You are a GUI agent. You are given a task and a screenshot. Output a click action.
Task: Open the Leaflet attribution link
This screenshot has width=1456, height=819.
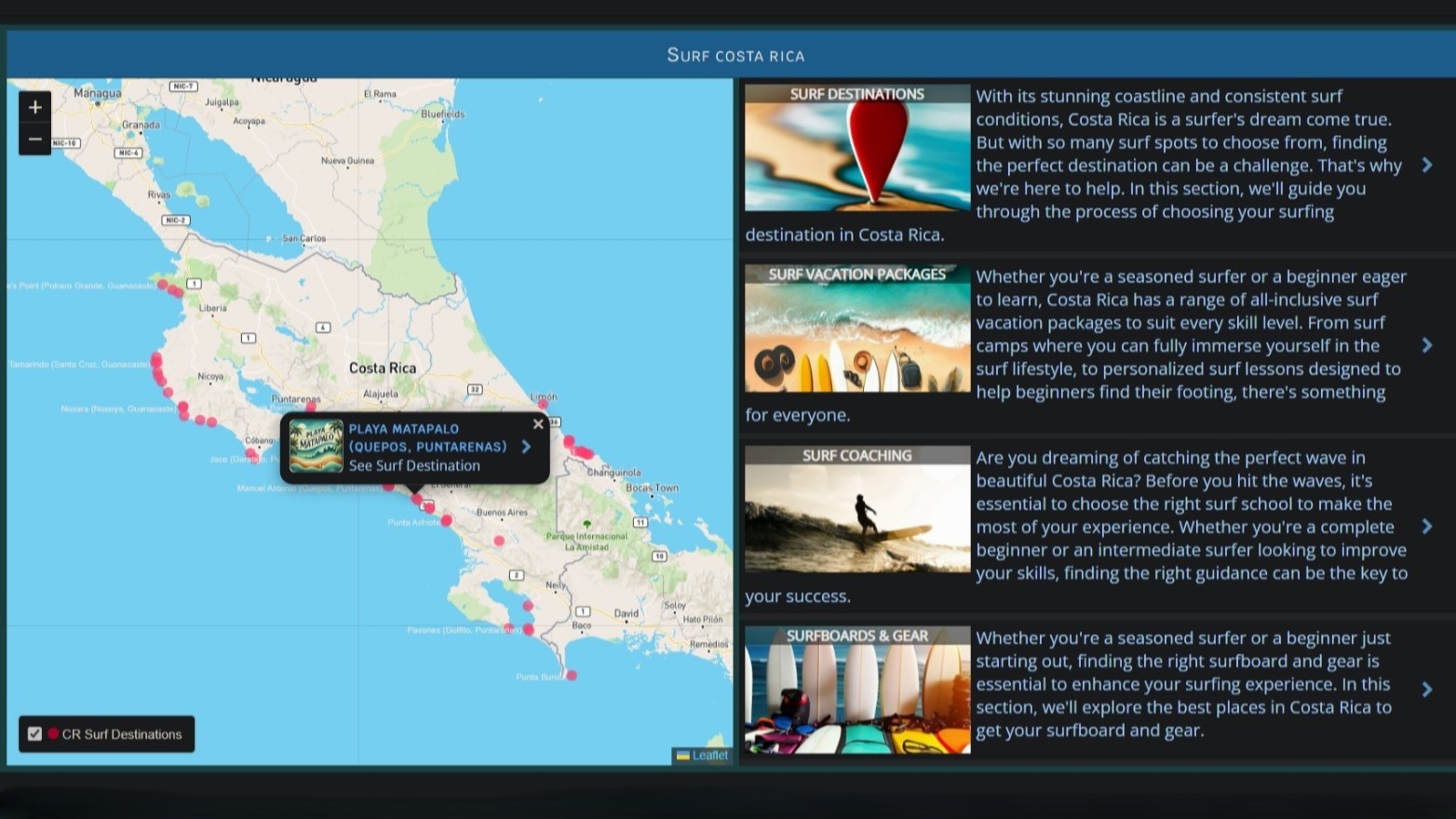click(x=709, y=756)
